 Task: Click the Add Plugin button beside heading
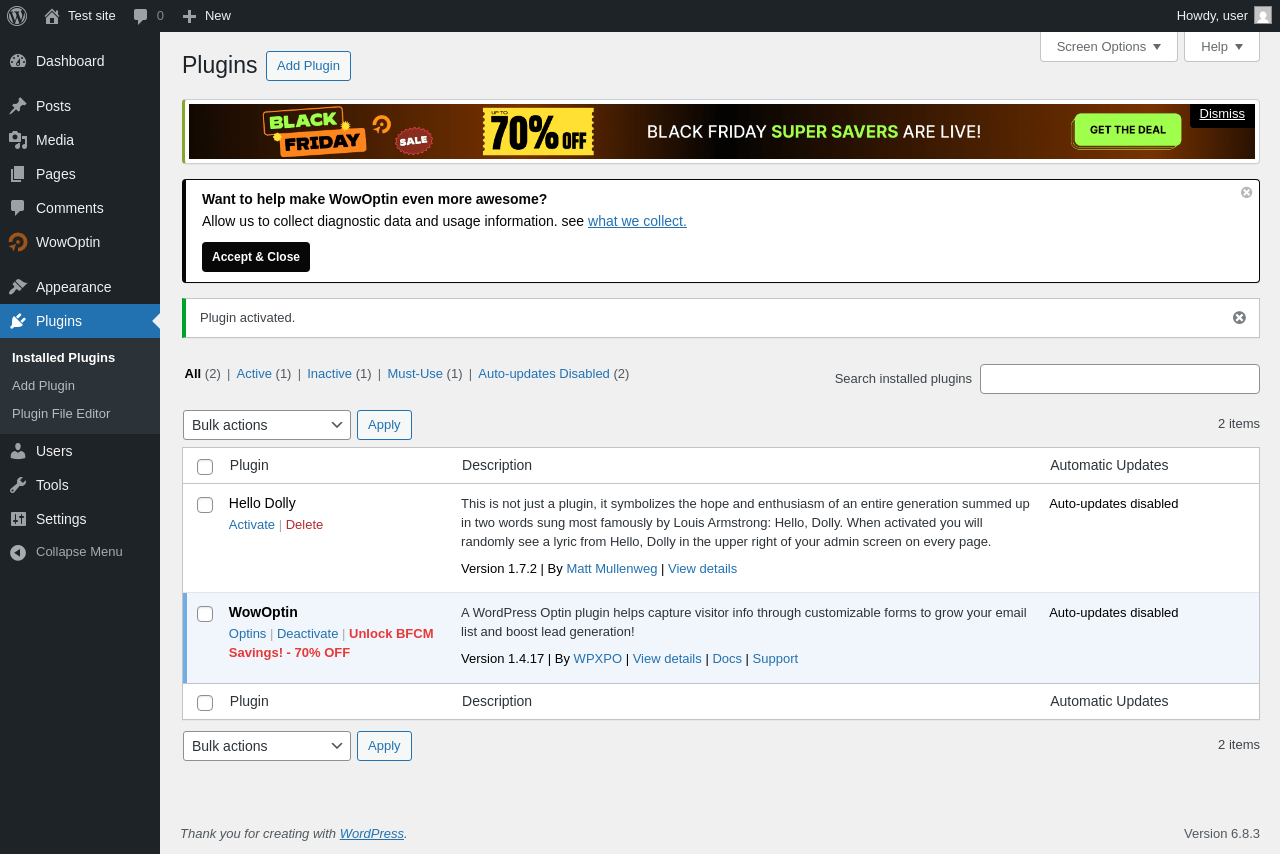point(308,66)
